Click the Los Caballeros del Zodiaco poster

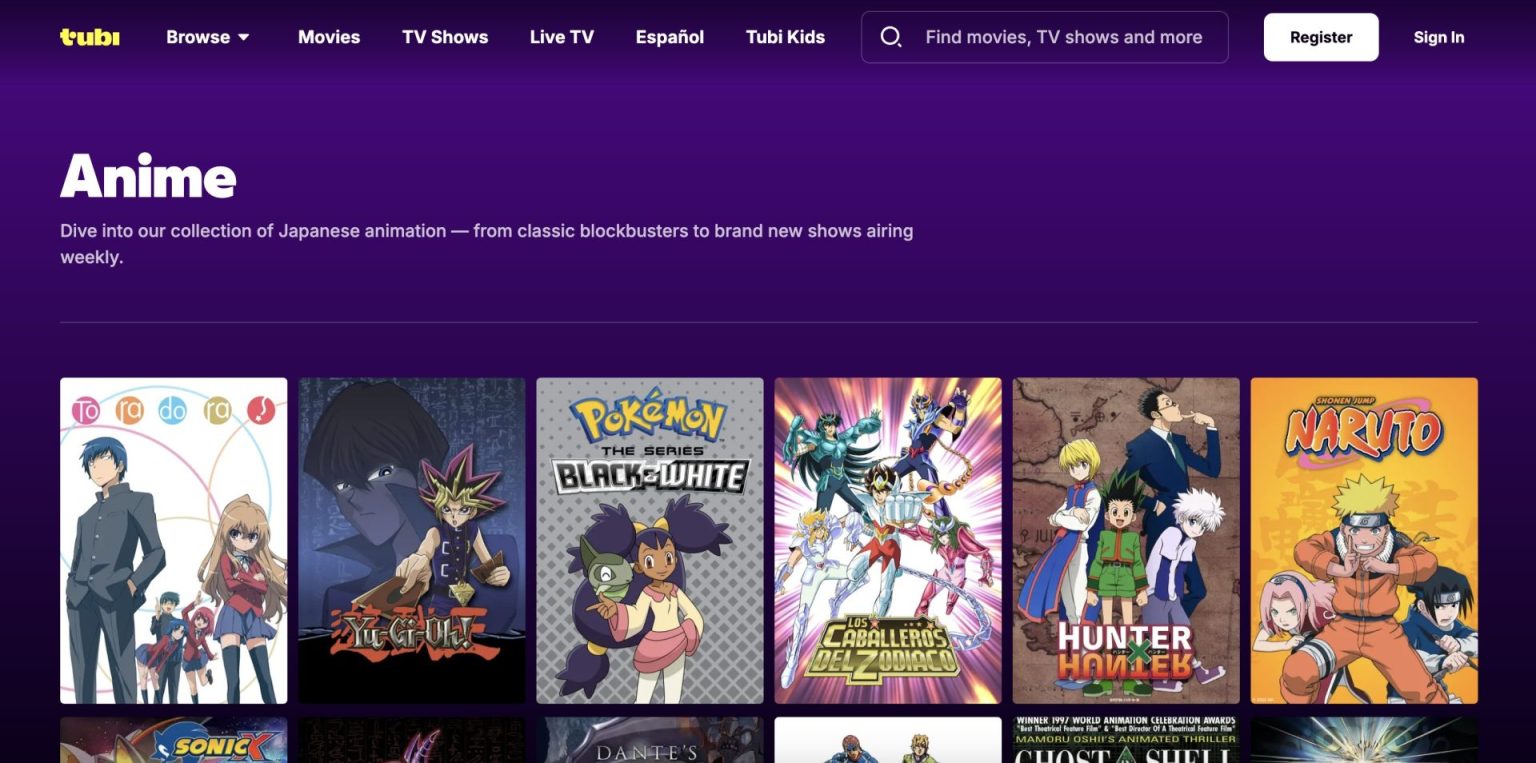click(888, 539)
